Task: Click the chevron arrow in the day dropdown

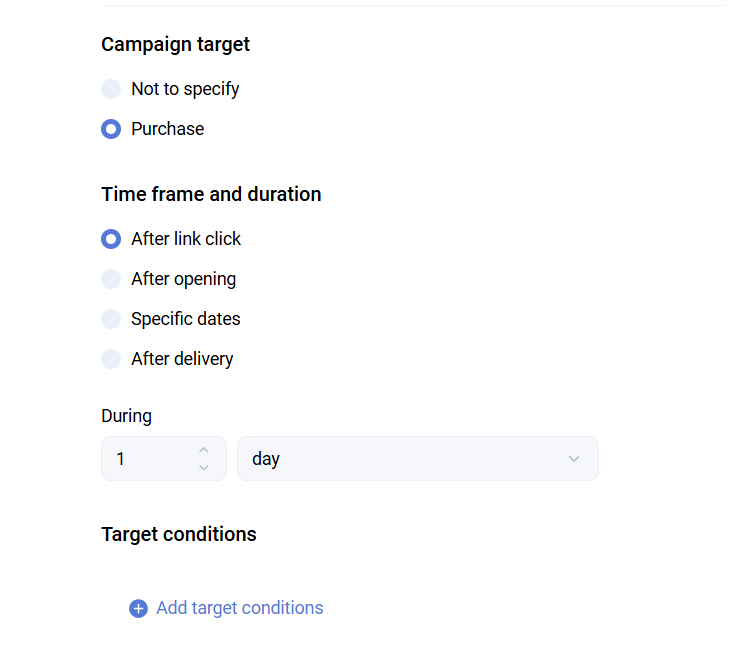Action: click(574, 459)
